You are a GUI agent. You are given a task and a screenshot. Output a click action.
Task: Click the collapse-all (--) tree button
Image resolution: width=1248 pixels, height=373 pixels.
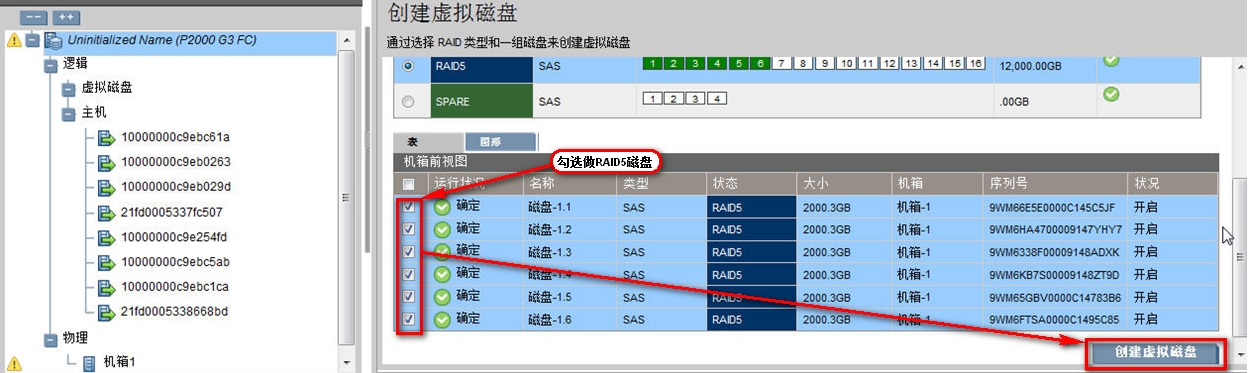pyautogui.click(x=32, y=17)
